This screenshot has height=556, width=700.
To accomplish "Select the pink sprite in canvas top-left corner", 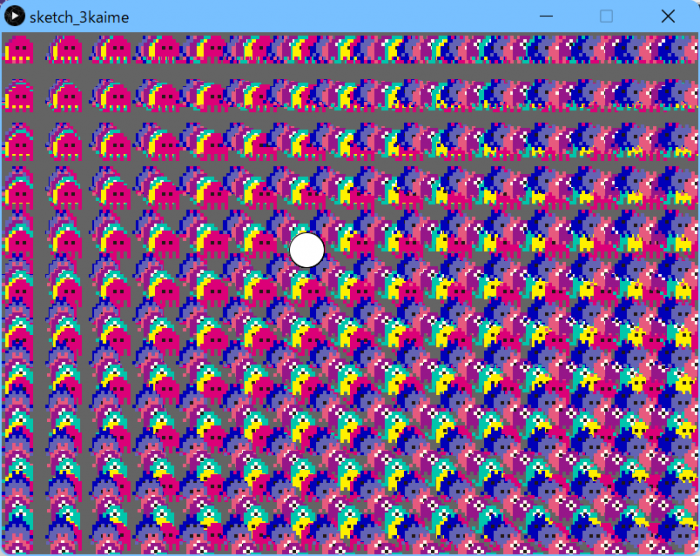I will pyautogui.click(x=19, y=48).
